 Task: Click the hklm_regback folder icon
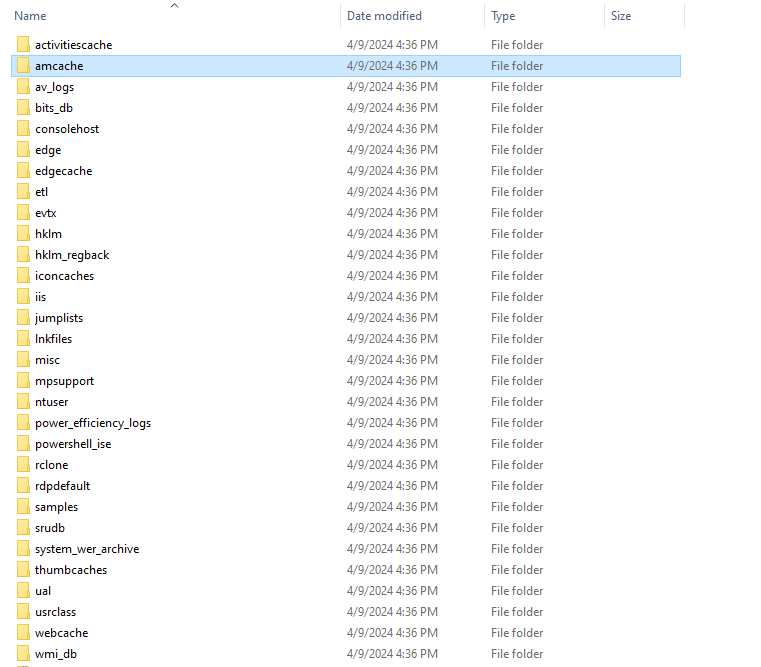23,254
